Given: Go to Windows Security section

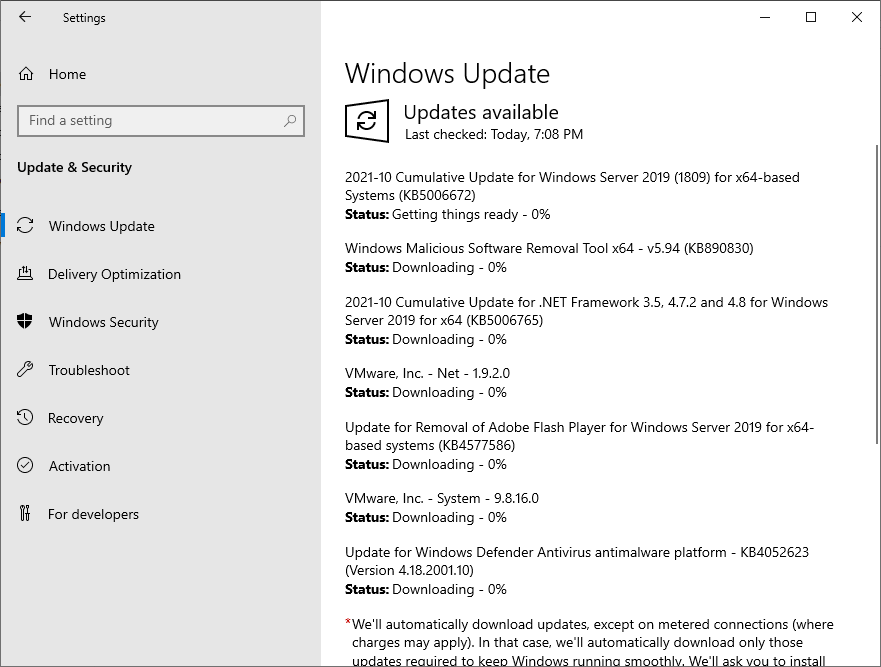Looking at the screenshot, I should click(103, 322).
